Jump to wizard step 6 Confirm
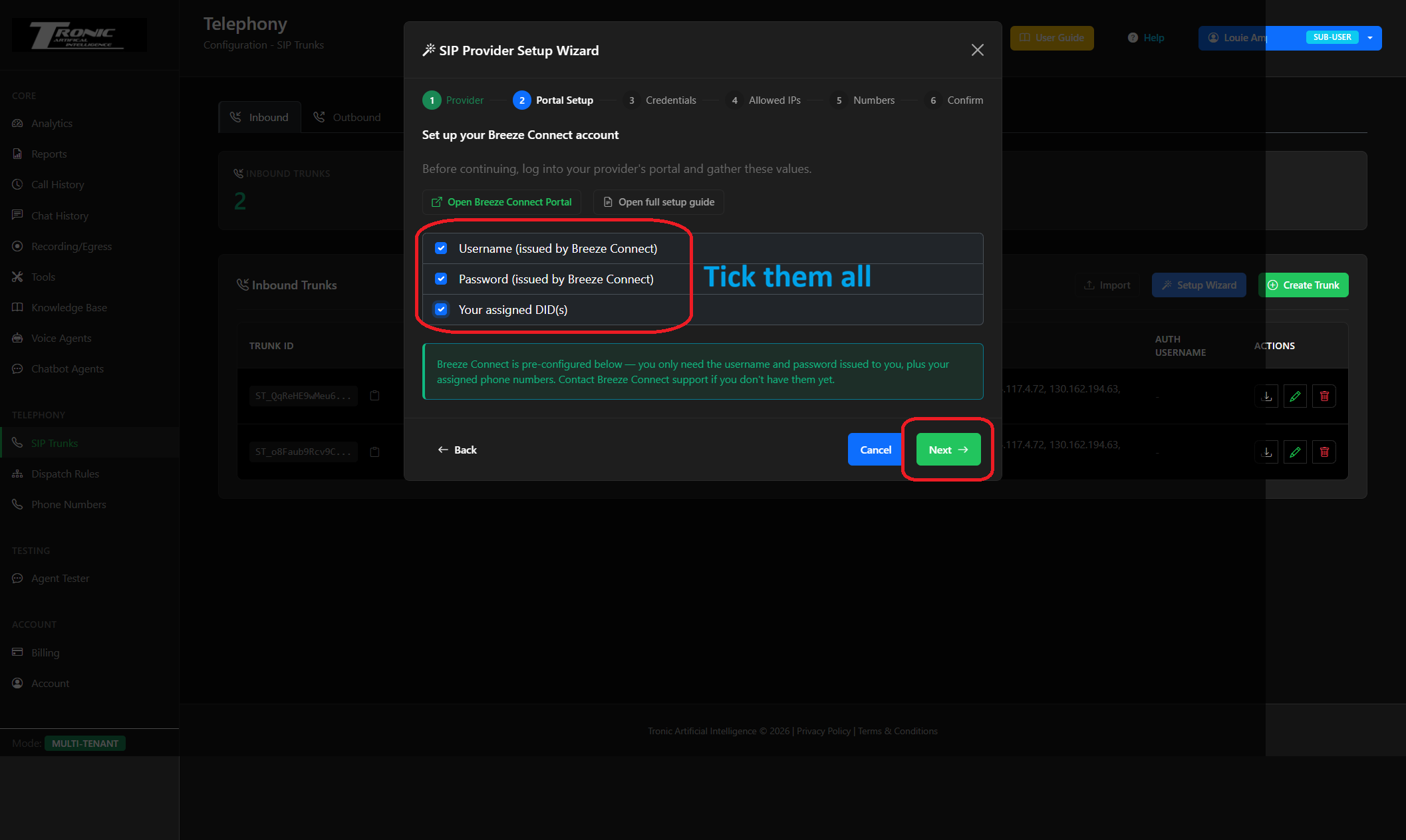Screen dimensions: 1406x840 pos(954,100)
